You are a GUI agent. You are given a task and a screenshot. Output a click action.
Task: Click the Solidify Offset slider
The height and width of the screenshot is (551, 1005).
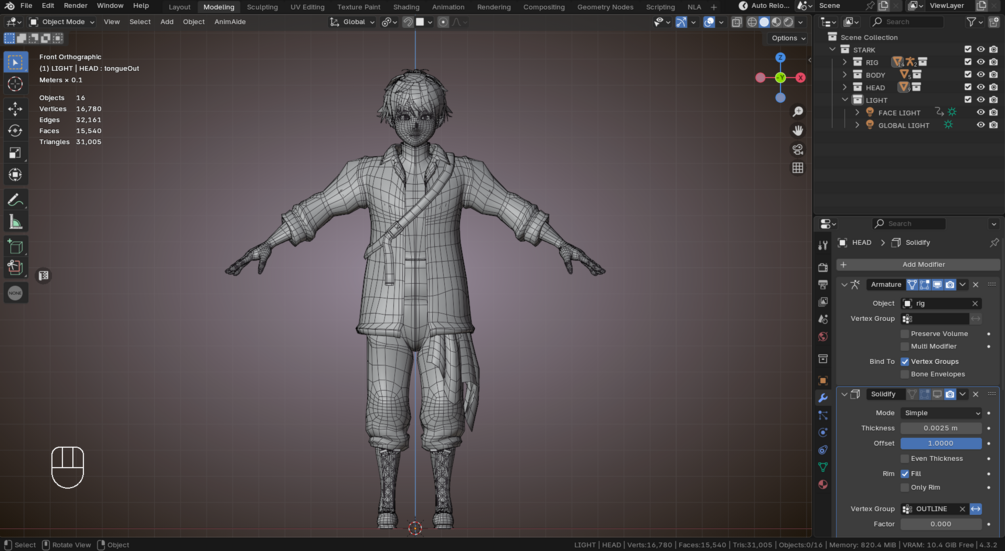pos(941,443)
